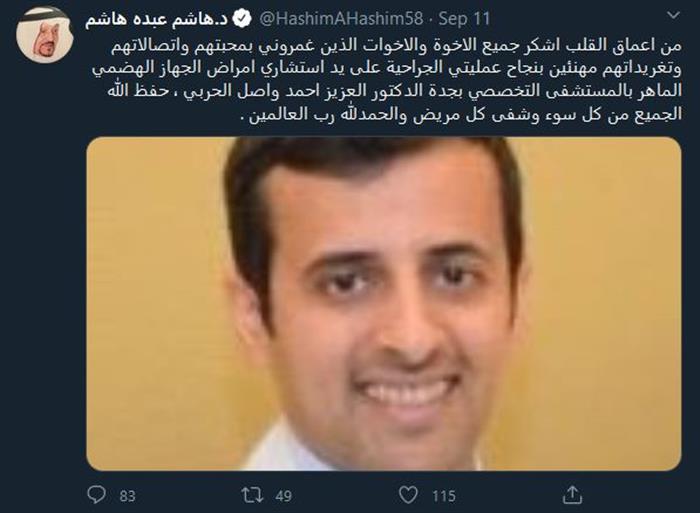The height and width of the screenshot is (513, 700).
Task: Click the tweet line starting من اعماق القلب
Action: (396, 46)
